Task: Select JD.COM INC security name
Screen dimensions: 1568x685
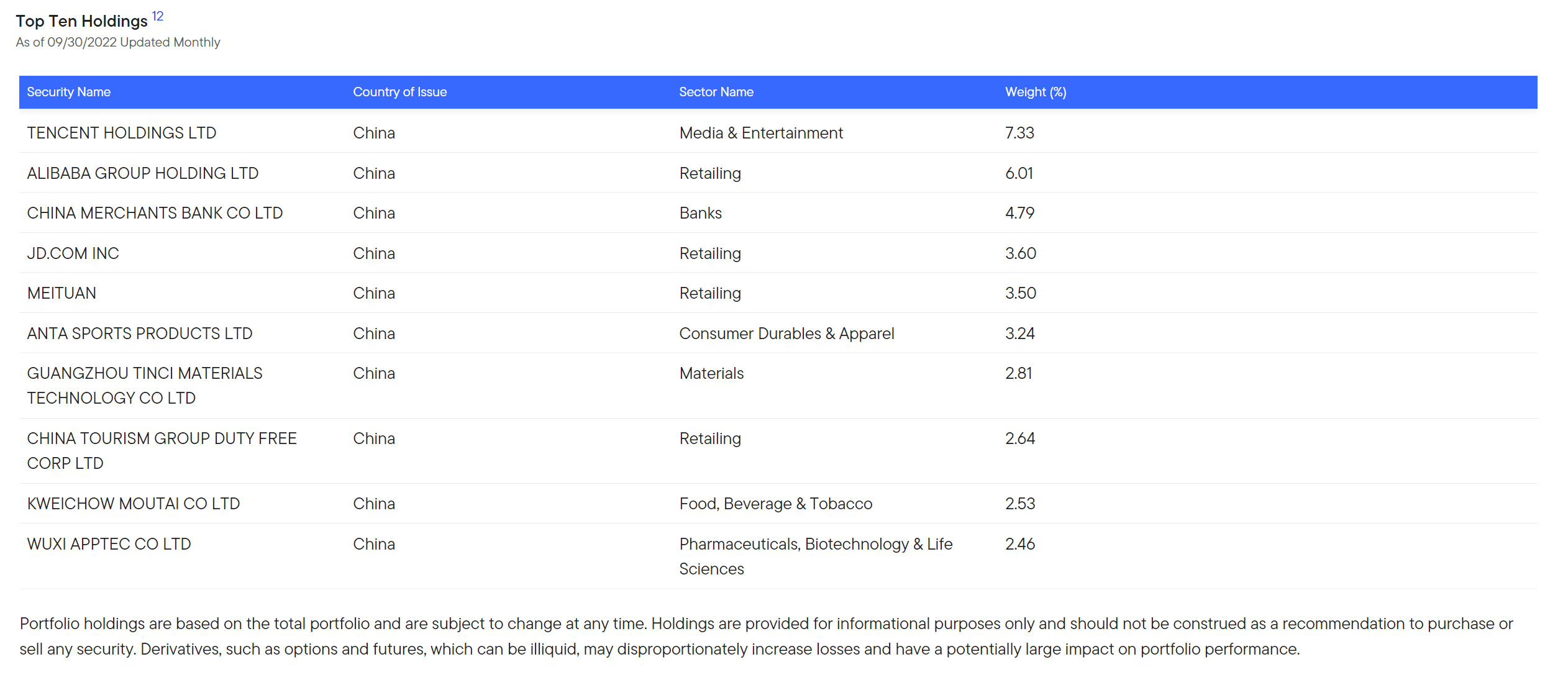Action: click(73, 253)
